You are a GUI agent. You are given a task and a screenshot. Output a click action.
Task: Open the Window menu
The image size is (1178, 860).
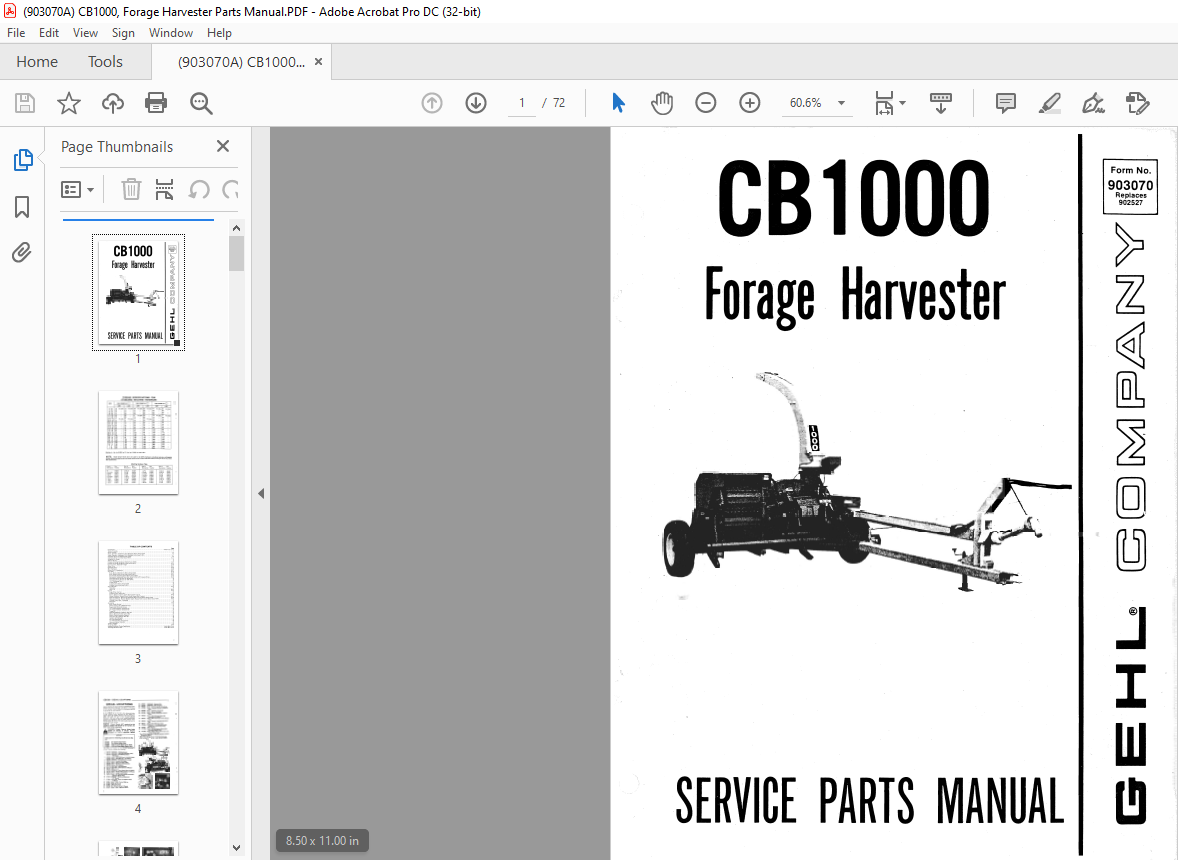pyautogui.click(x=171, y=33)
